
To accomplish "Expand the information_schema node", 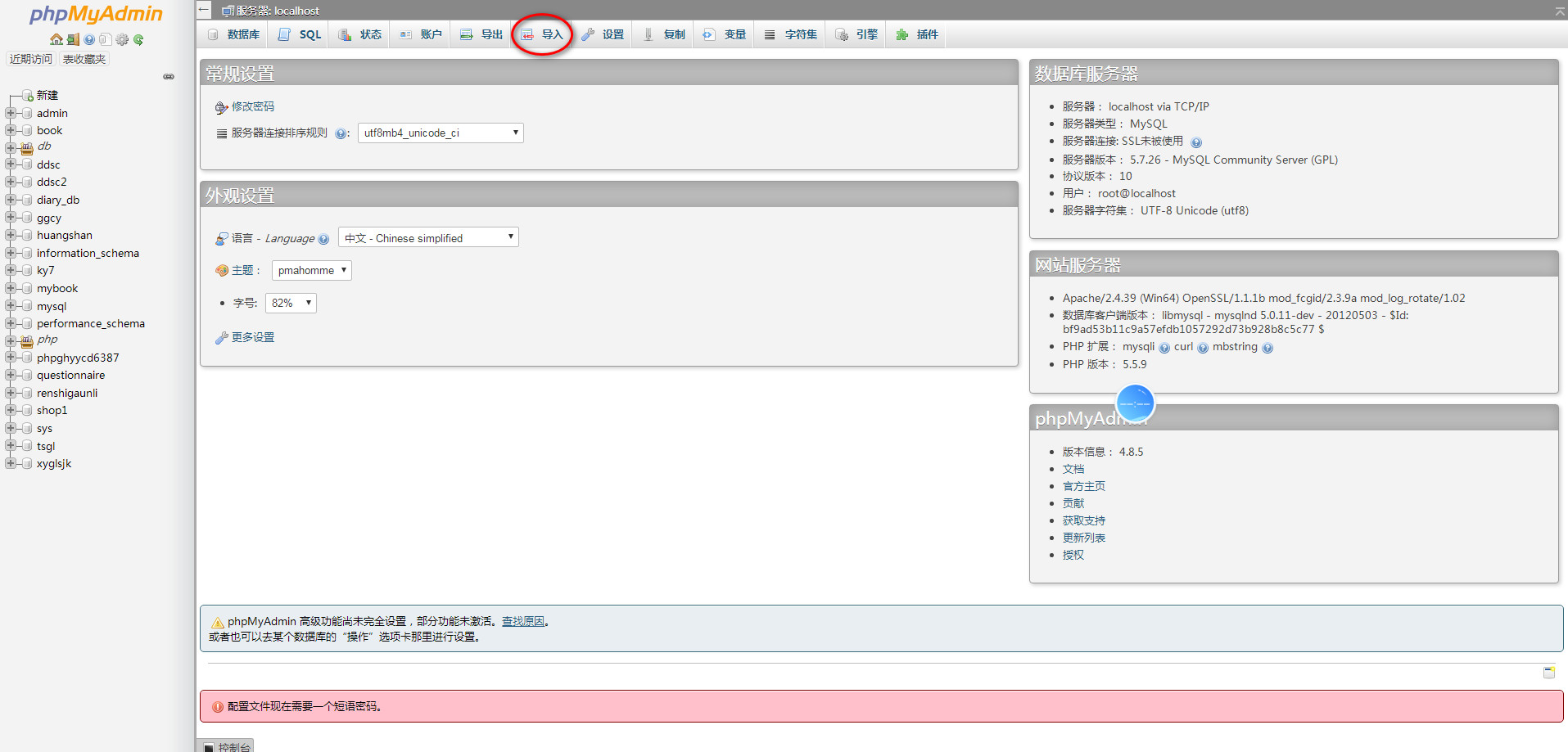I will click(x=11, y=253).
